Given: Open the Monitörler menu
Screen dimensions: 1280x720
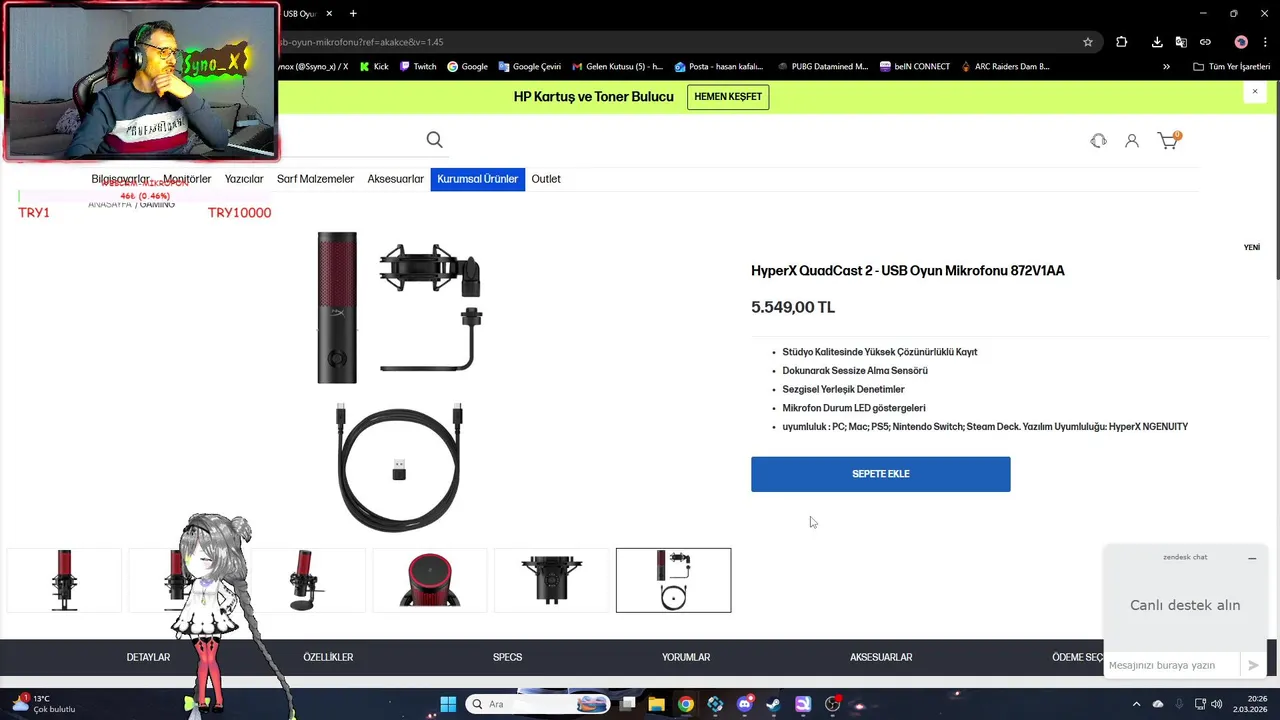Looking at the screenshot, I should pyautogui.click(x=187, y=179).
